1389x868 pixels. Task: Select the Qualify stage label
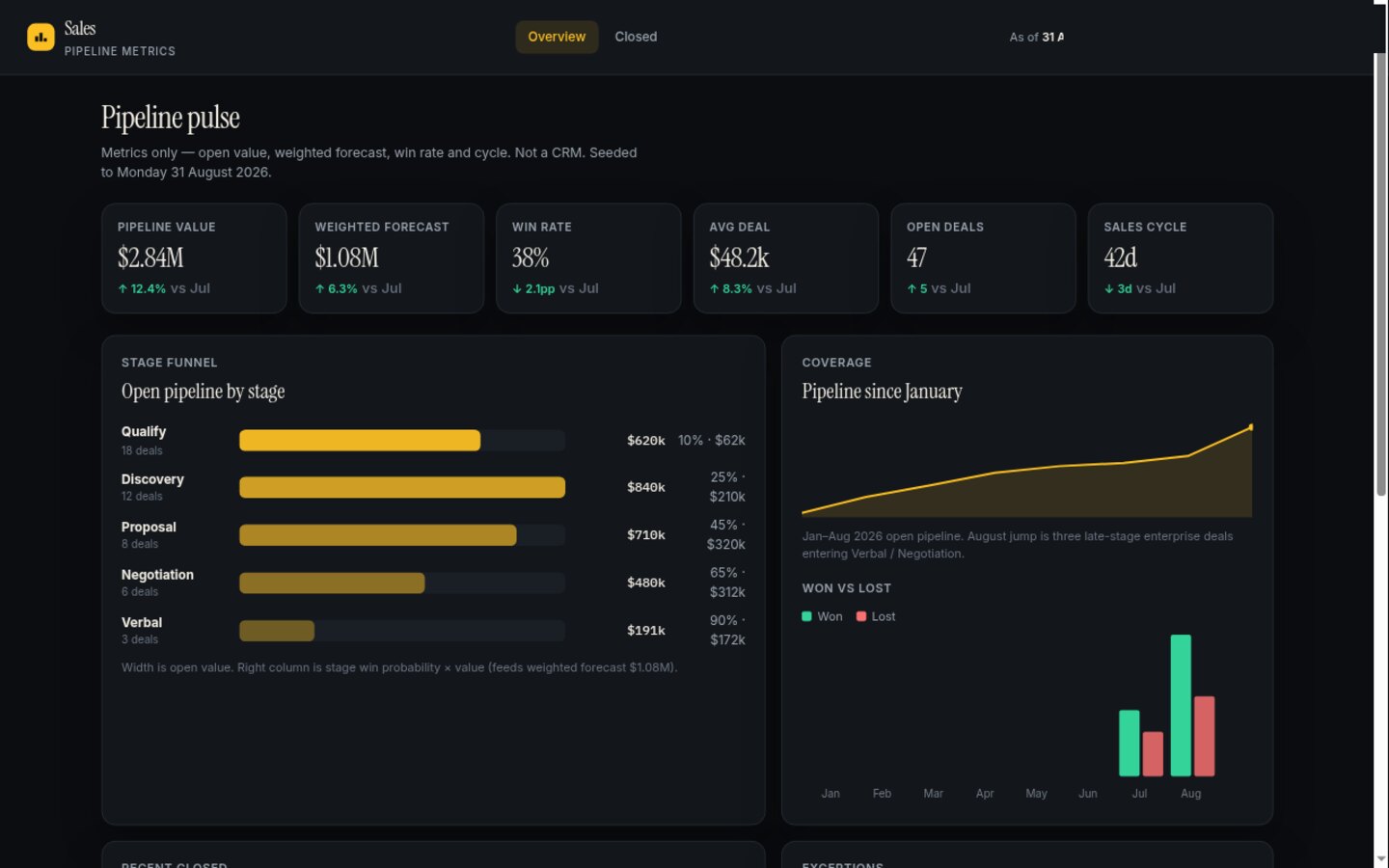click(144, 431)
